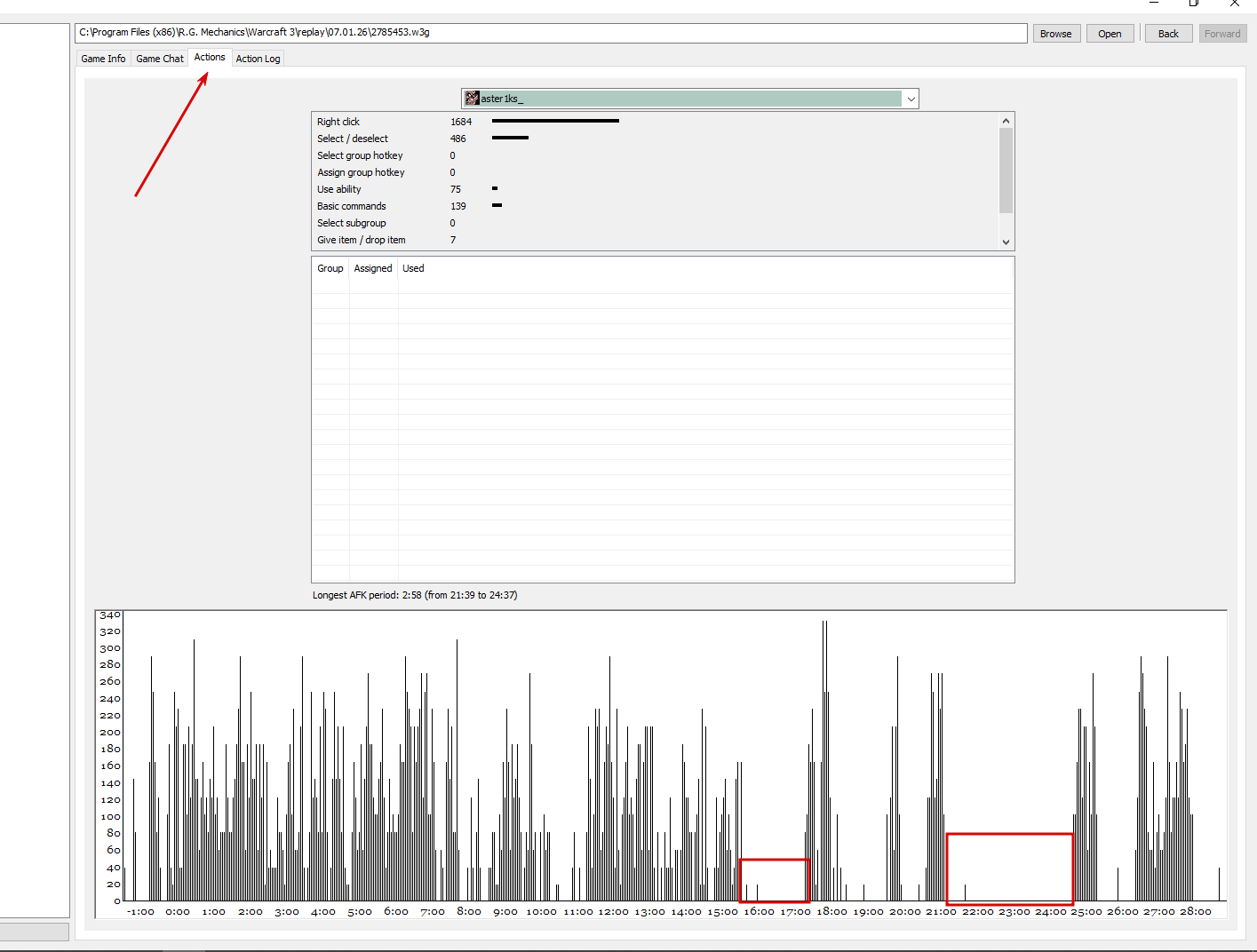Click the Select / deselect count 486

click(x=458, y=139)
